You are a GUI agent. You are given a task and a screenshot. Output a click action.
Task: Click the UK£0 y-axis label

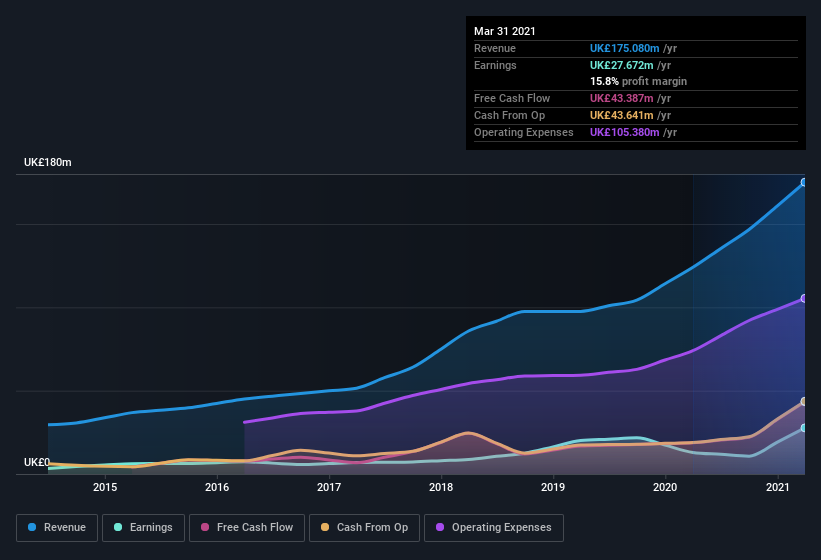click(x=37, y=462)
